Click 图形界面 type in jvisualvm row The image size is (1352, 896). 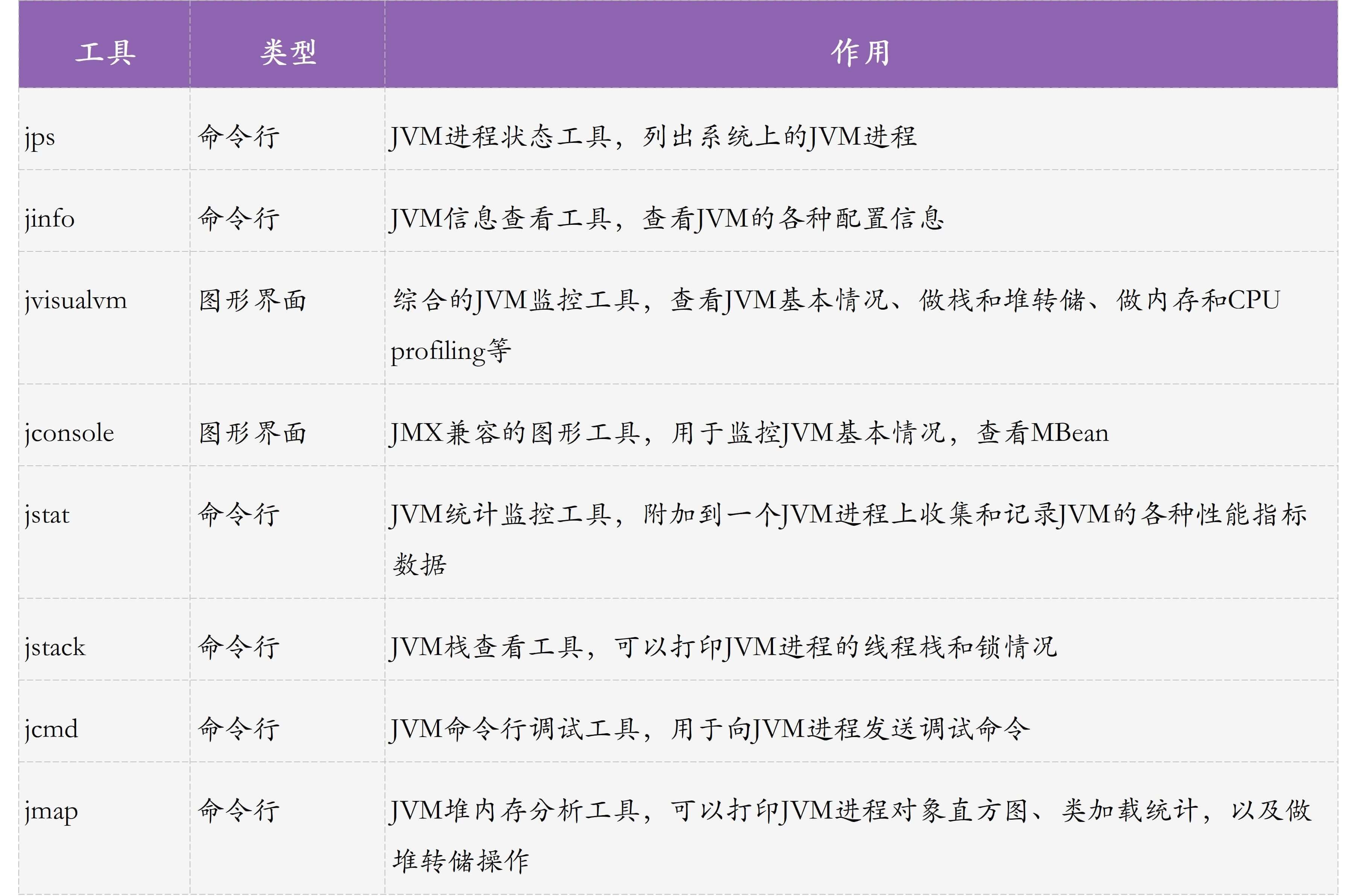pos(253,301)
